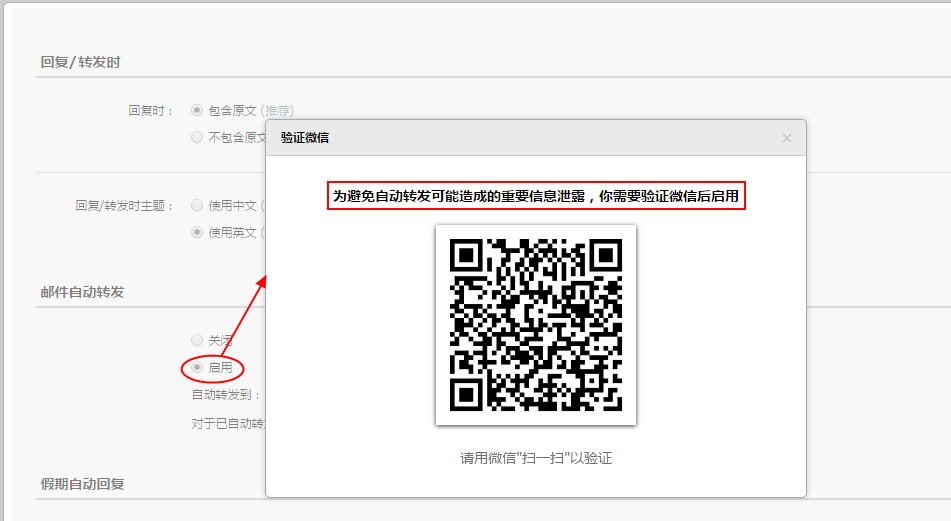Image resolution: width=951 pixels, height=521 pixels.
Task: Turn off auto-forwarding with 关闭 radio
Action: coord(197,340)
